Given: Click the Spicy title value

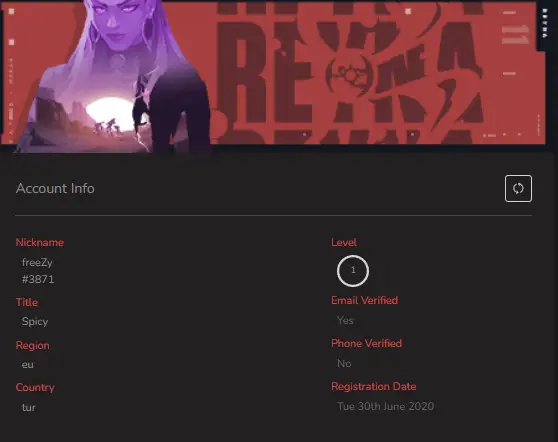Looking at the screenshot, I should 35,322.
